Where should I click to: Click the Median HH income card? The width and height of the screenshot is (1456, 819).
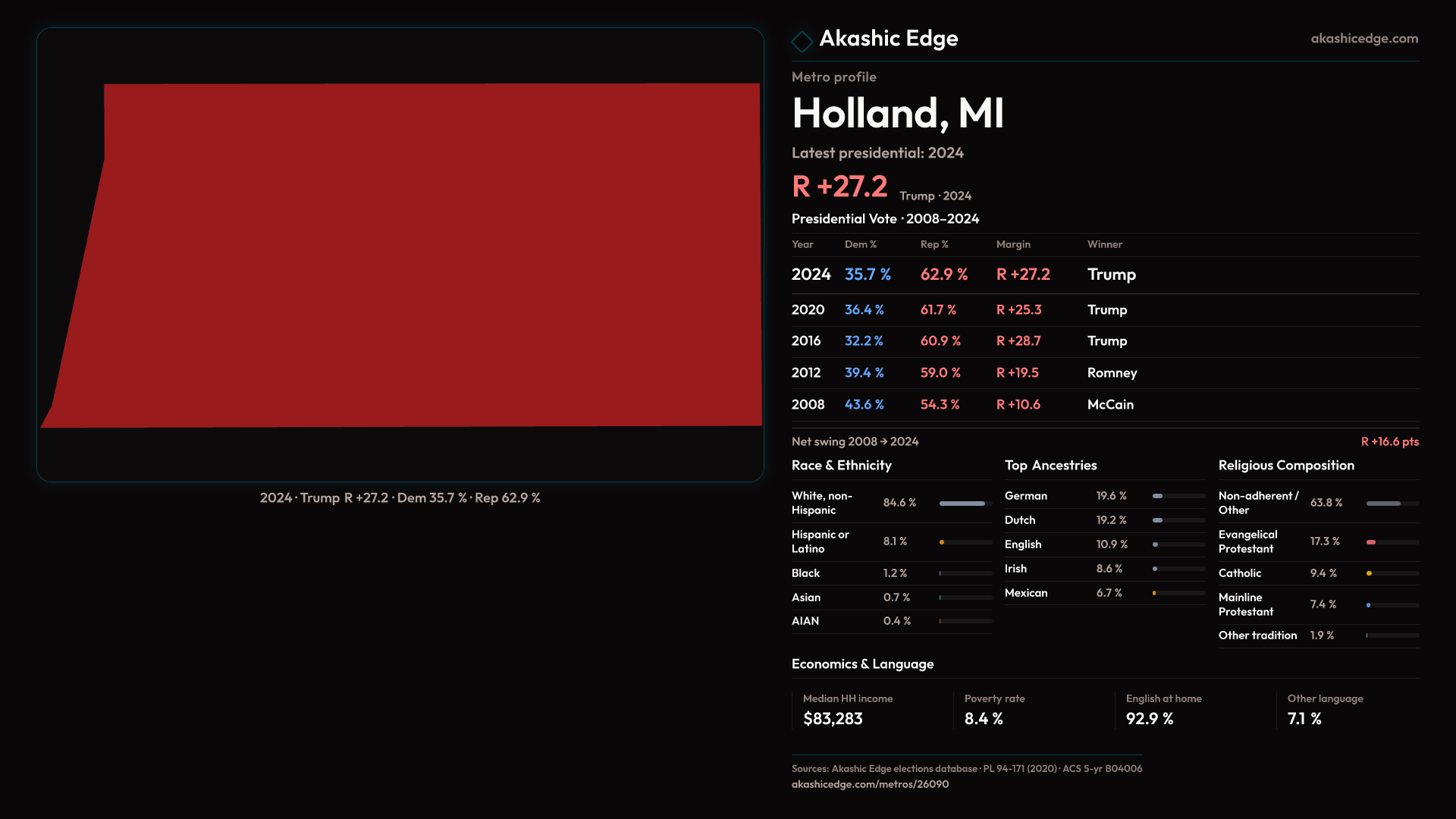[868, 710]
